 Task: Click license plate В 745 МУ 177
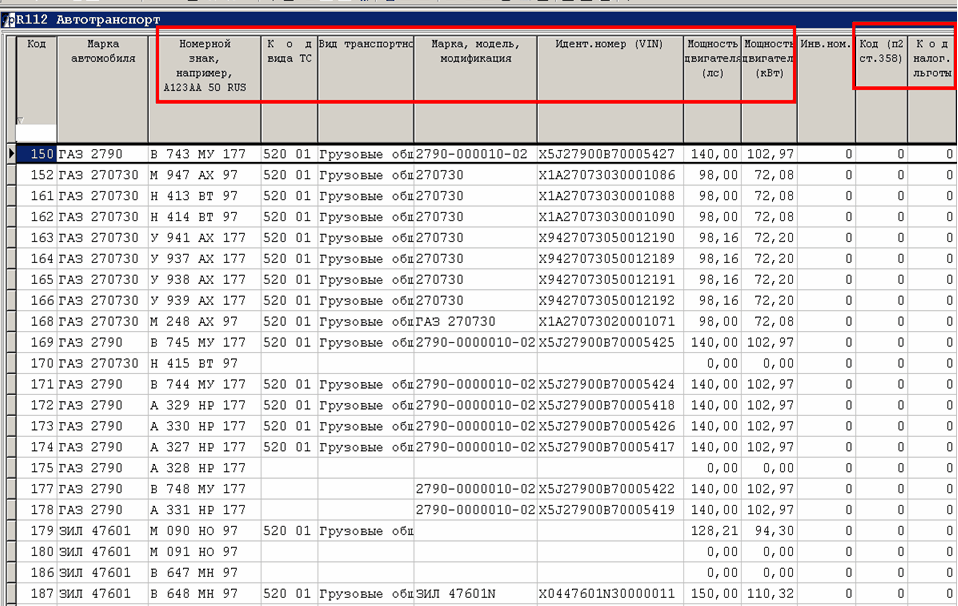(x=198, y=343)
